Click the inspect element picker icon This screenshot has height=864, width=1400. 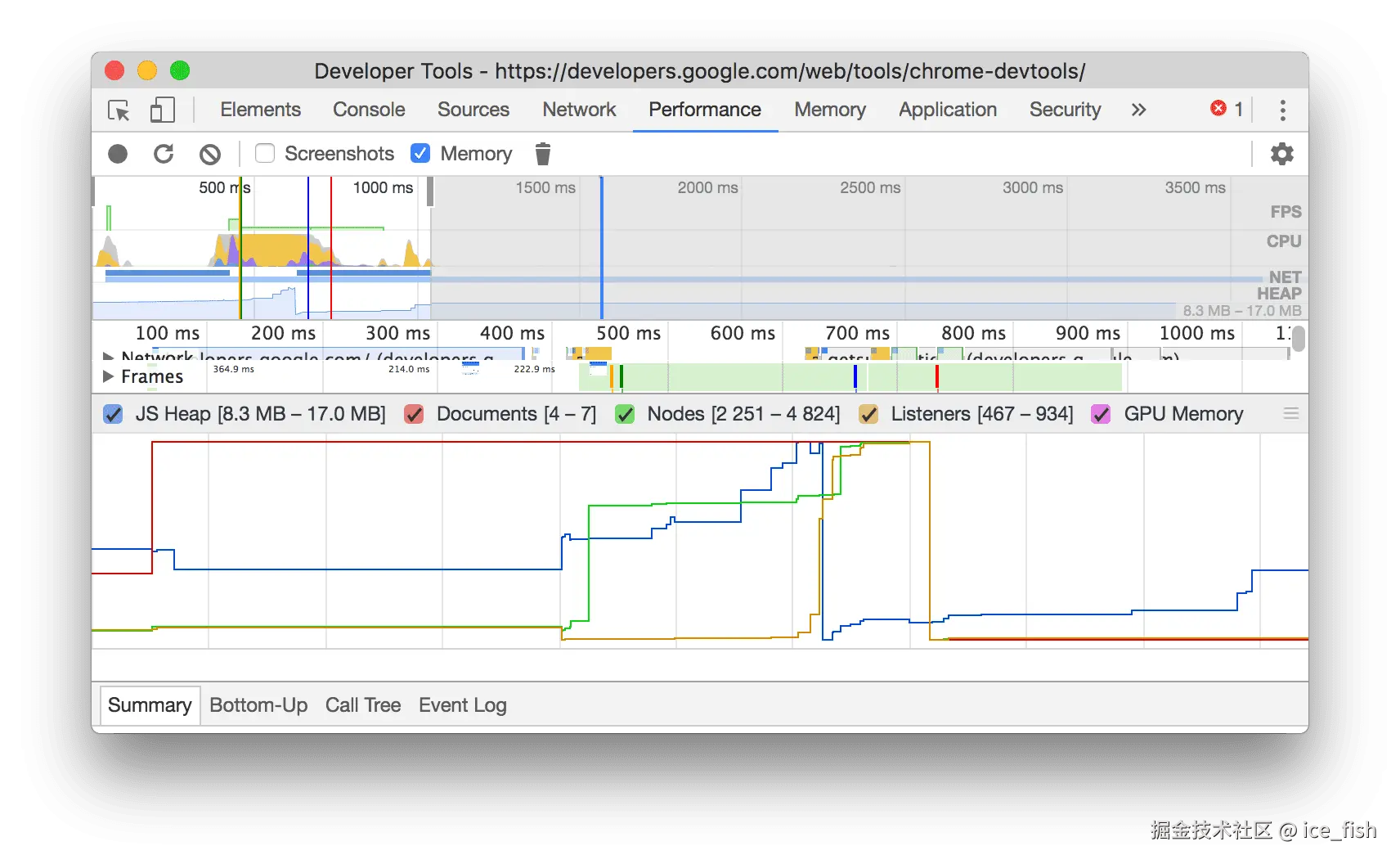click(x=119, y=110)
